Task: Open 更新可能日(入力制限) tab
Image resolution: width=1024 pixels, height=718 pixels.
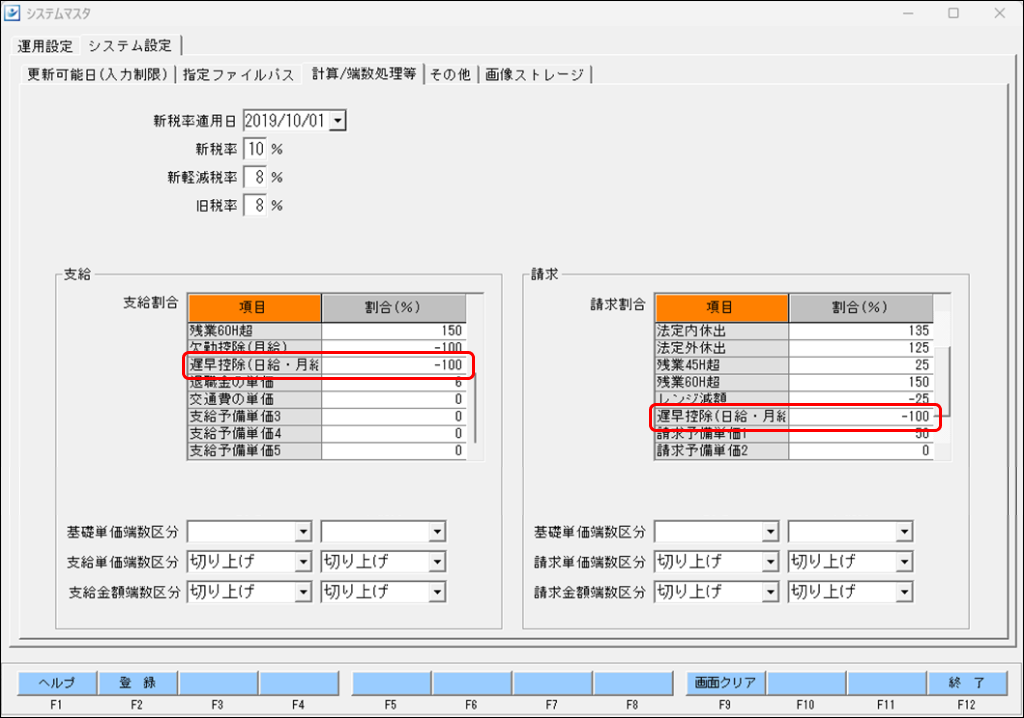Action: click(97, 75)
